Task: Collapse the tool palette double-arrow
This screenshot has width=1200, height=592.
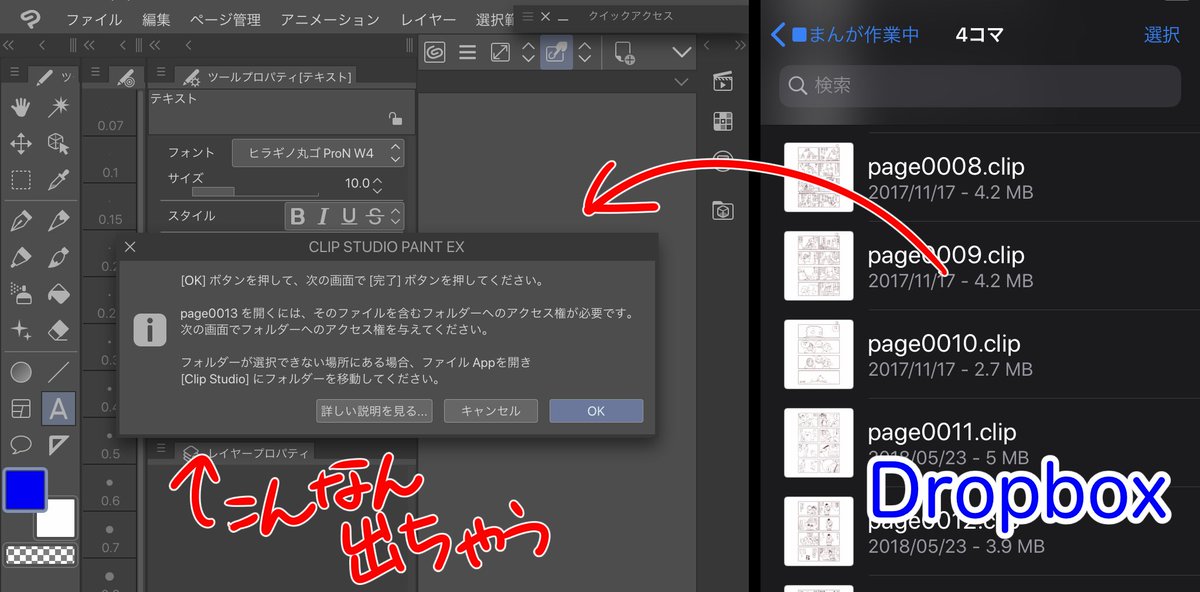Action: [x=8, y=45]
